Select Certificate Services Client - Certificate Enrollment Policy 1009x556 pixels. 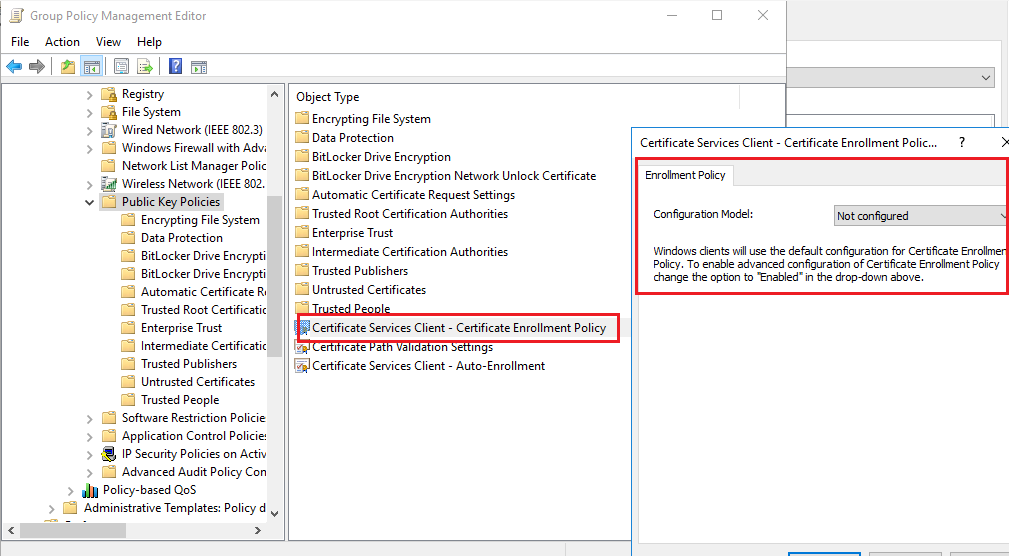coord(459,328)
